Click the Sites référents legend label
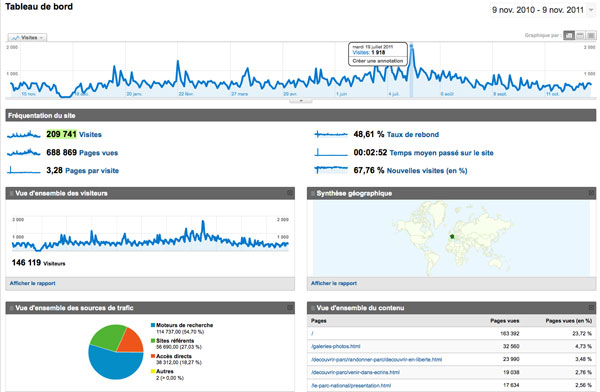 (x=175, y=340)
